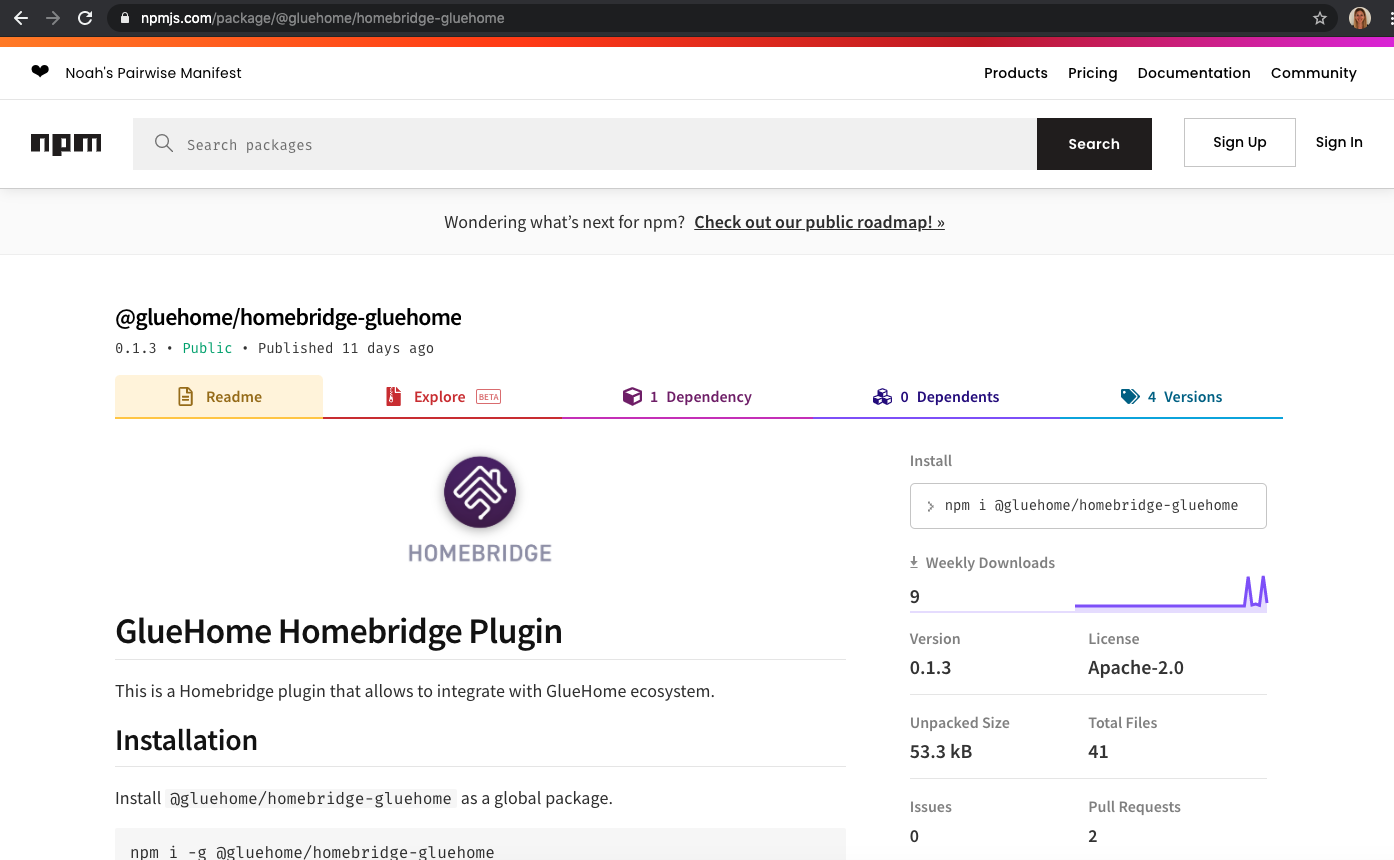The image size is (1394, 860).
Task: Click the heart icon beside Noah's Pairwise Manifest
Action: [x=40, y=72]
